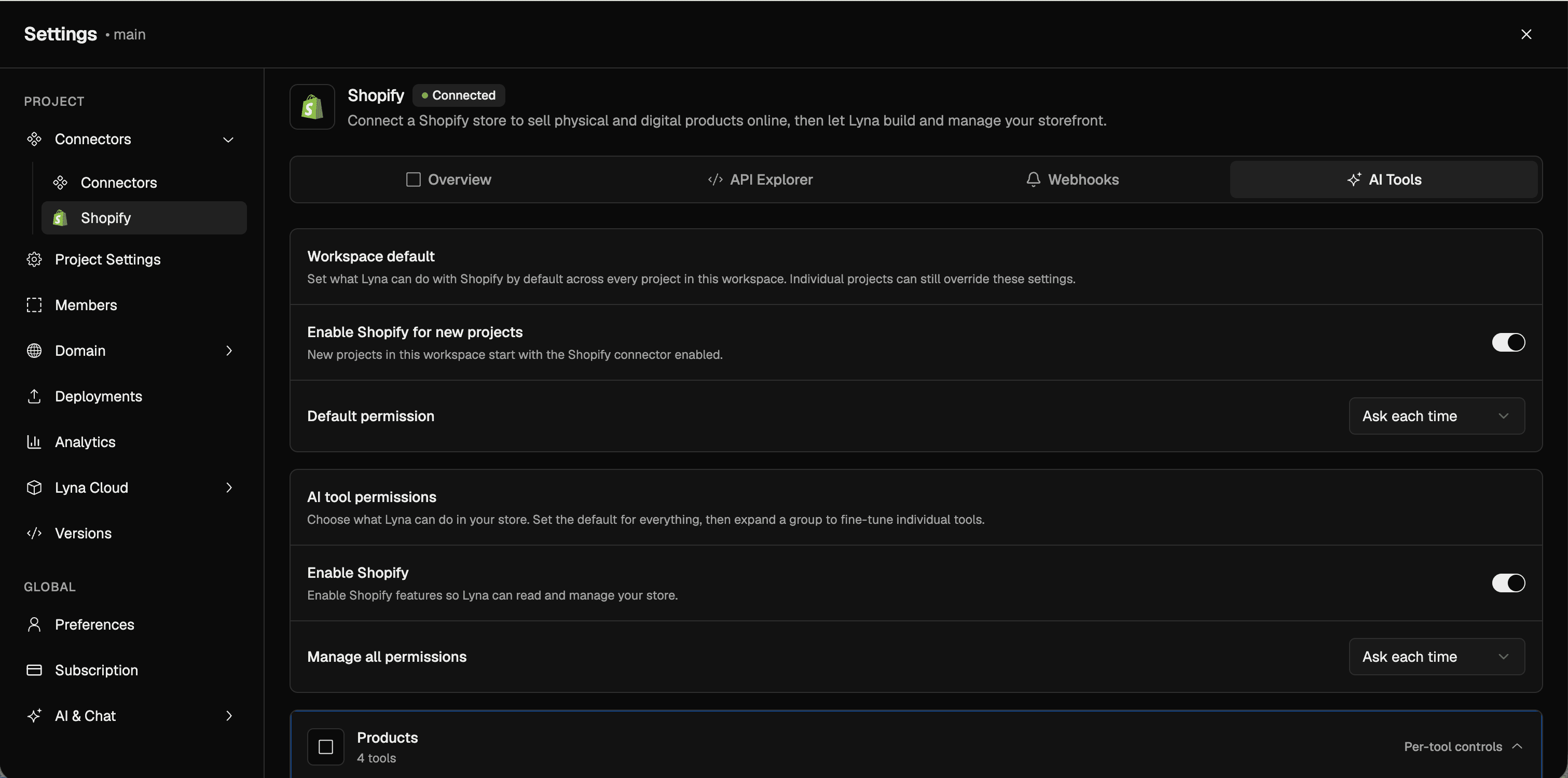The height and width of the screenshot is (778, 1568).
Task: Expand the AI & Chat submenu chevron
Action: [x=229, y=716]
